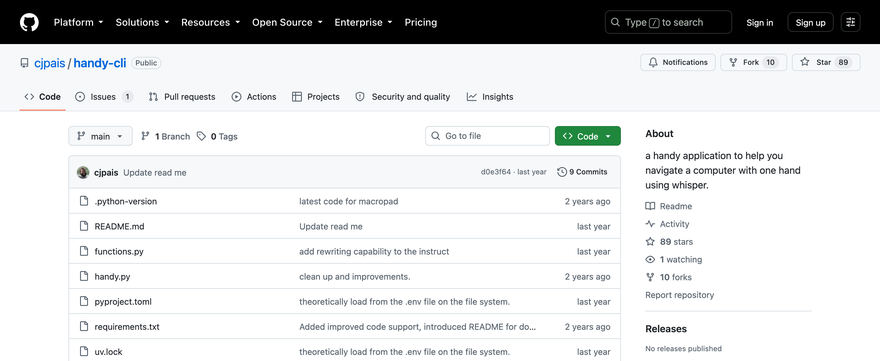The height and width of the screenshot is (361, 880).
Task: Click the star icon in Star button
Action: coord(805,62)
